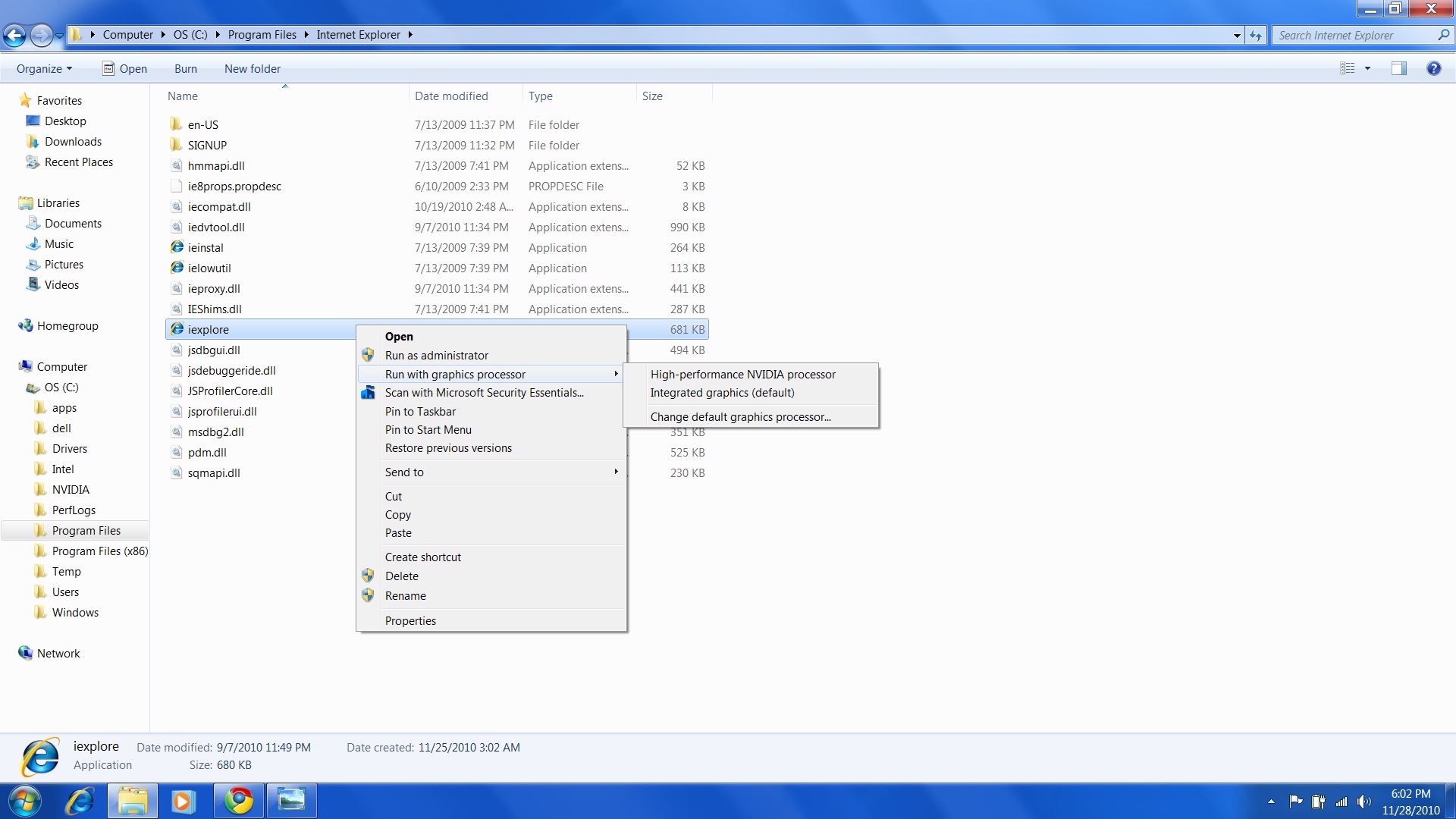Click the Burn toolbar button
This screenshot has height=819, width=1456.
185,68
